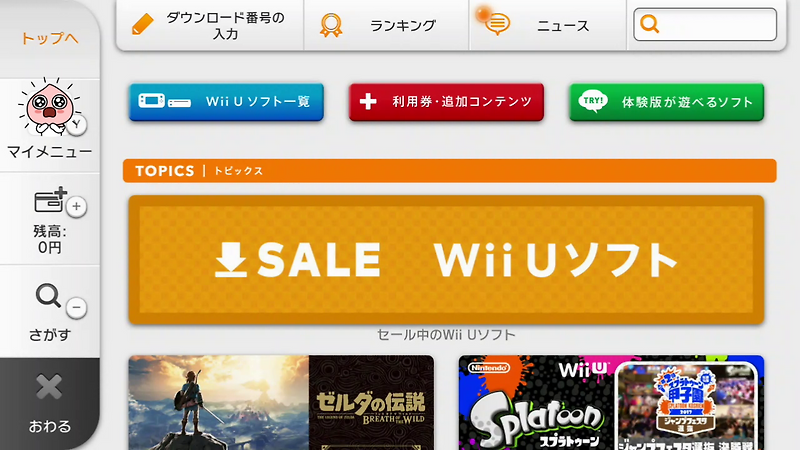800x450 pixels.
Task: Close the eShop with the X icon
Action: tap(49, 387)
